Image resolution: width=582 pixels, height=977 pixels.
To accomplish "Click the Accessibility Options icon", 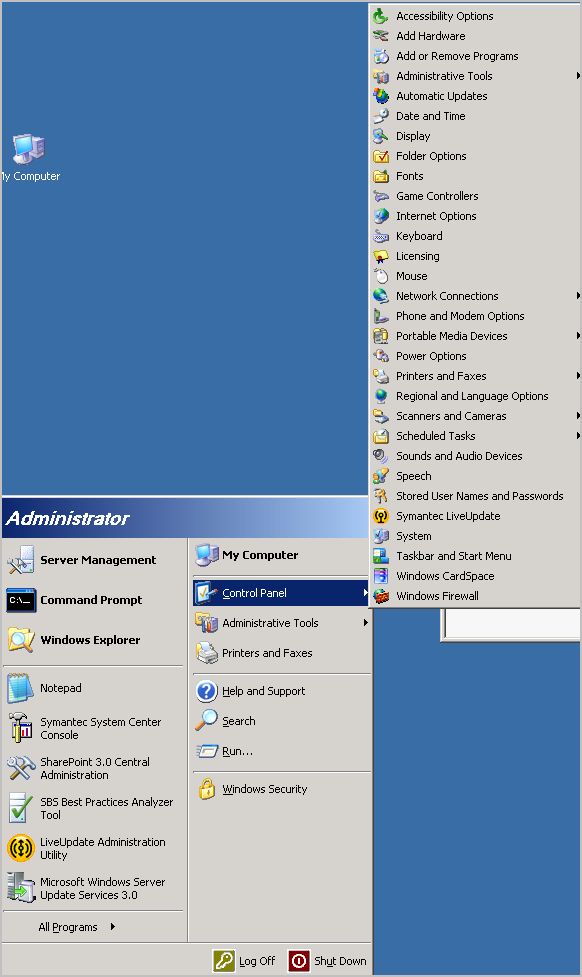I will point(381,16).
